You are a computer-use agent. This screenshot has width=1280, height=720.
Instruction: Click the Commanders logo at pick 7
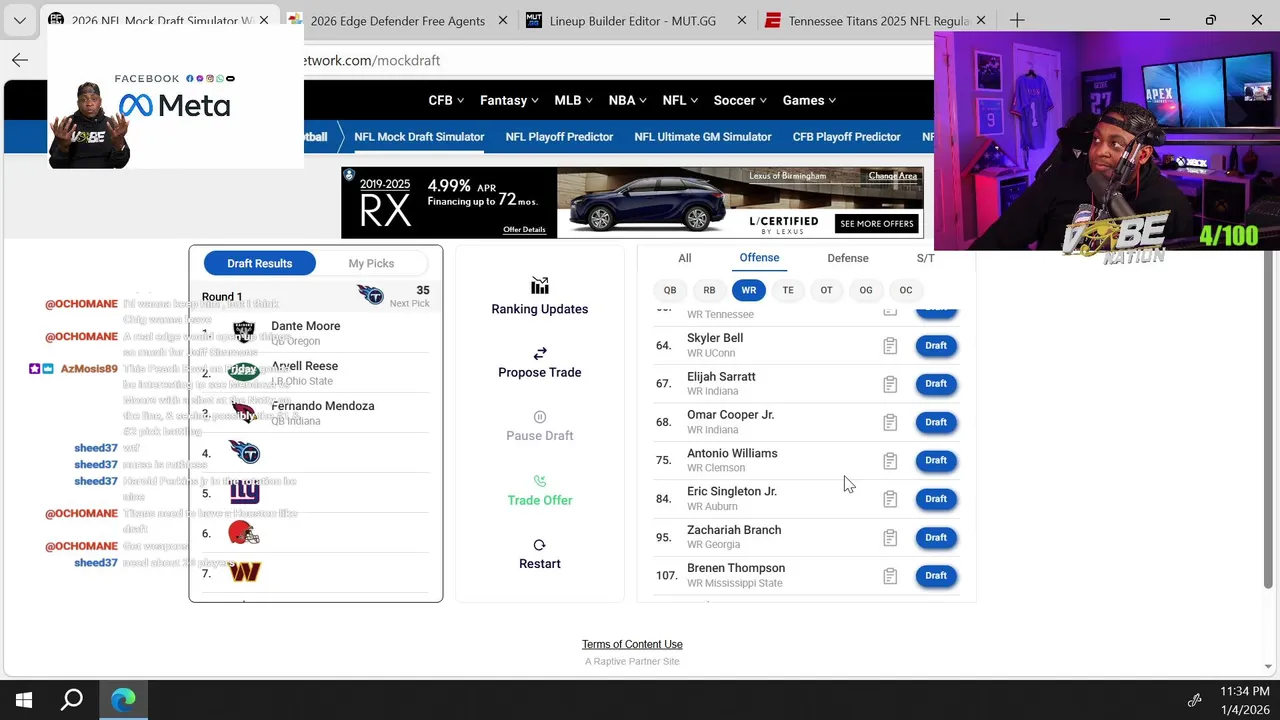pyautogui.click(x=244, y=572)
